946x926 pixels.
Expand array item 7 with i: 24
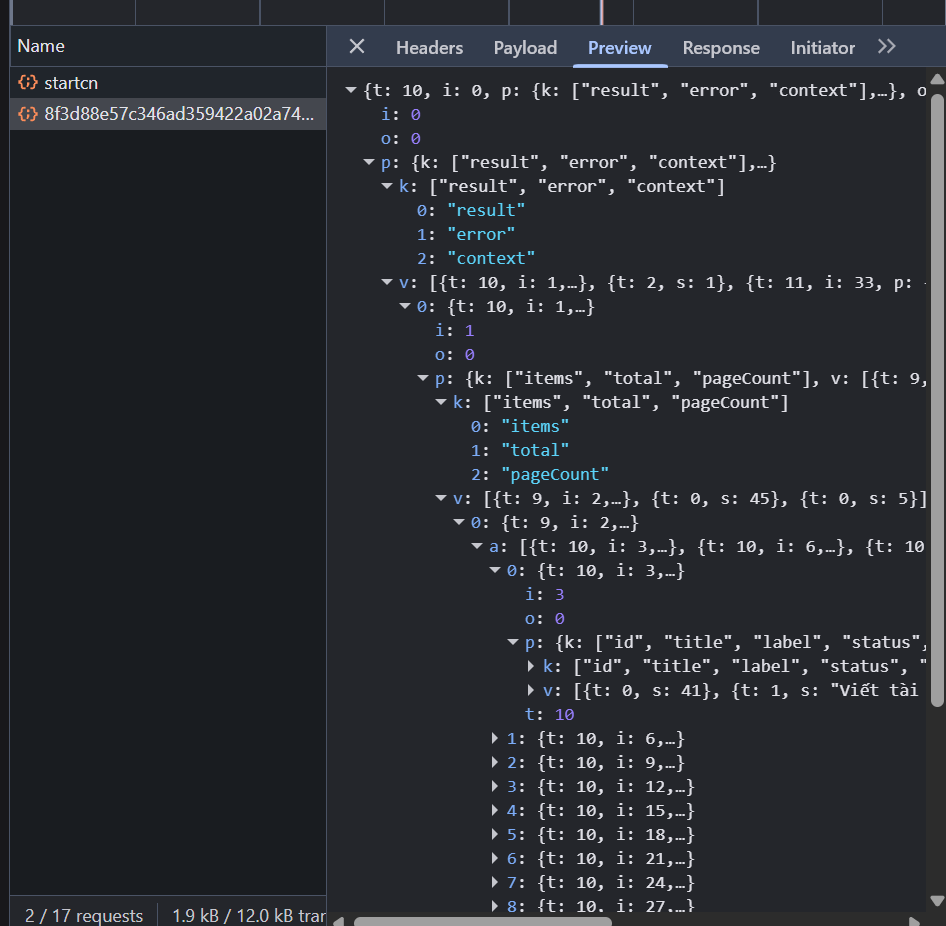(x=495, y=883)
